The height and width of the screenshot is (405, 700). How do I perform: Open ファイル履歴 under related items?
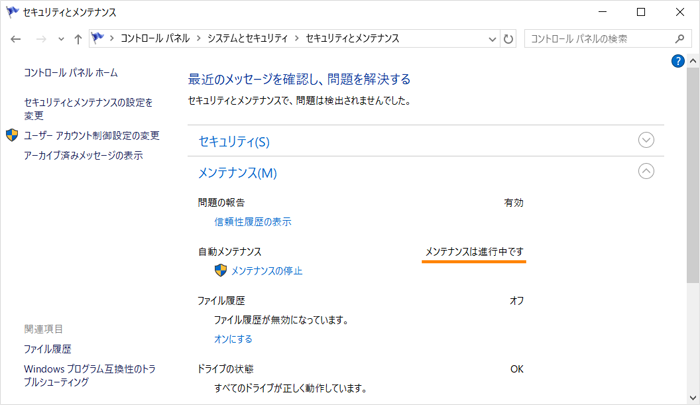tap(47, 349)
